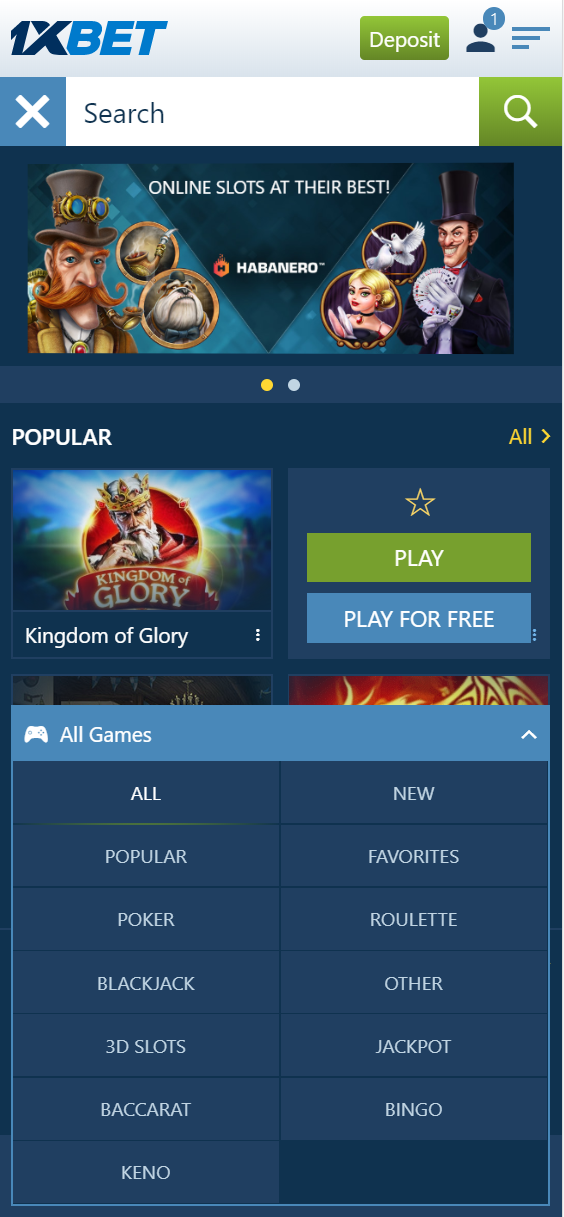Click the PLAY FOR FREE button
The height and width of the screenshot is (1217, 564).
419,619
